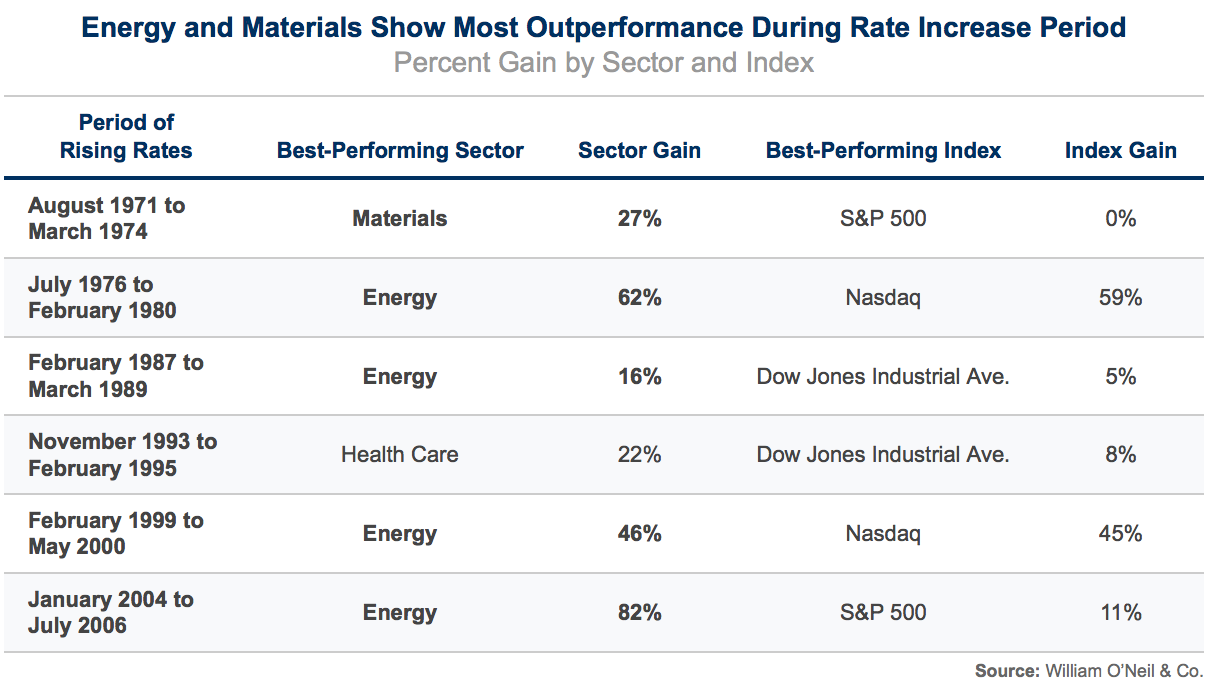Select the Index Gain column header
The width and height of the screenshot is (1216, 692).
click(1120, 151)
